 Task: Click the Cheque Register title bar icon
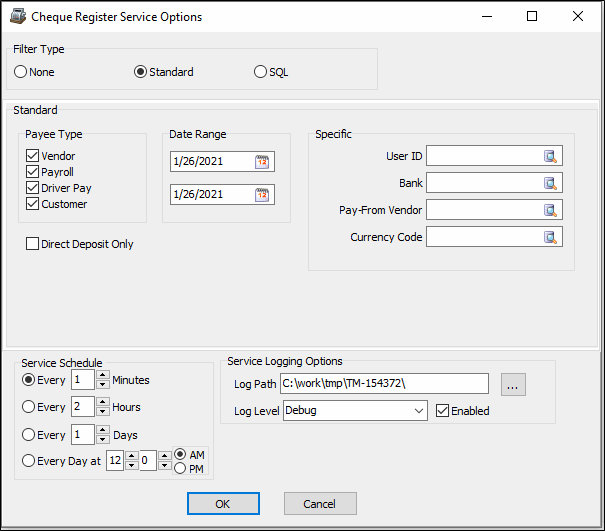pyautogui.click(x=17, y=16)
